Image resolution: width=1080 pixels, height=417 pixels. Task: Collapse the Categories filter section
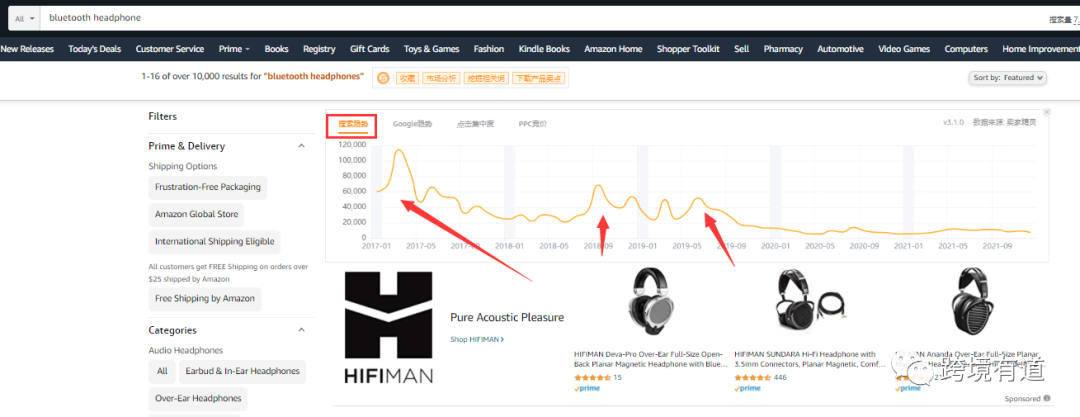pos(301,330)
